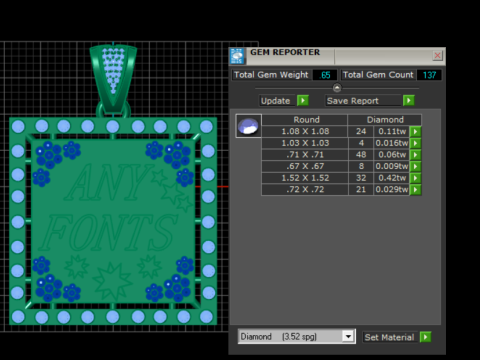The width and height of the screenshot is (480, 360).
Task: Click the Diamond (3.52 spg) combo box
Action: 296,336
